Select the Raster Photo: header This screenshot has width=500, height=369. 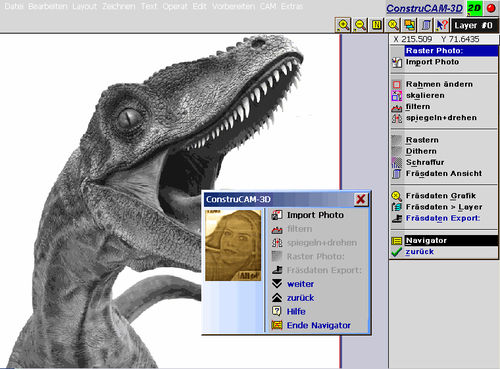pos(451,51)
